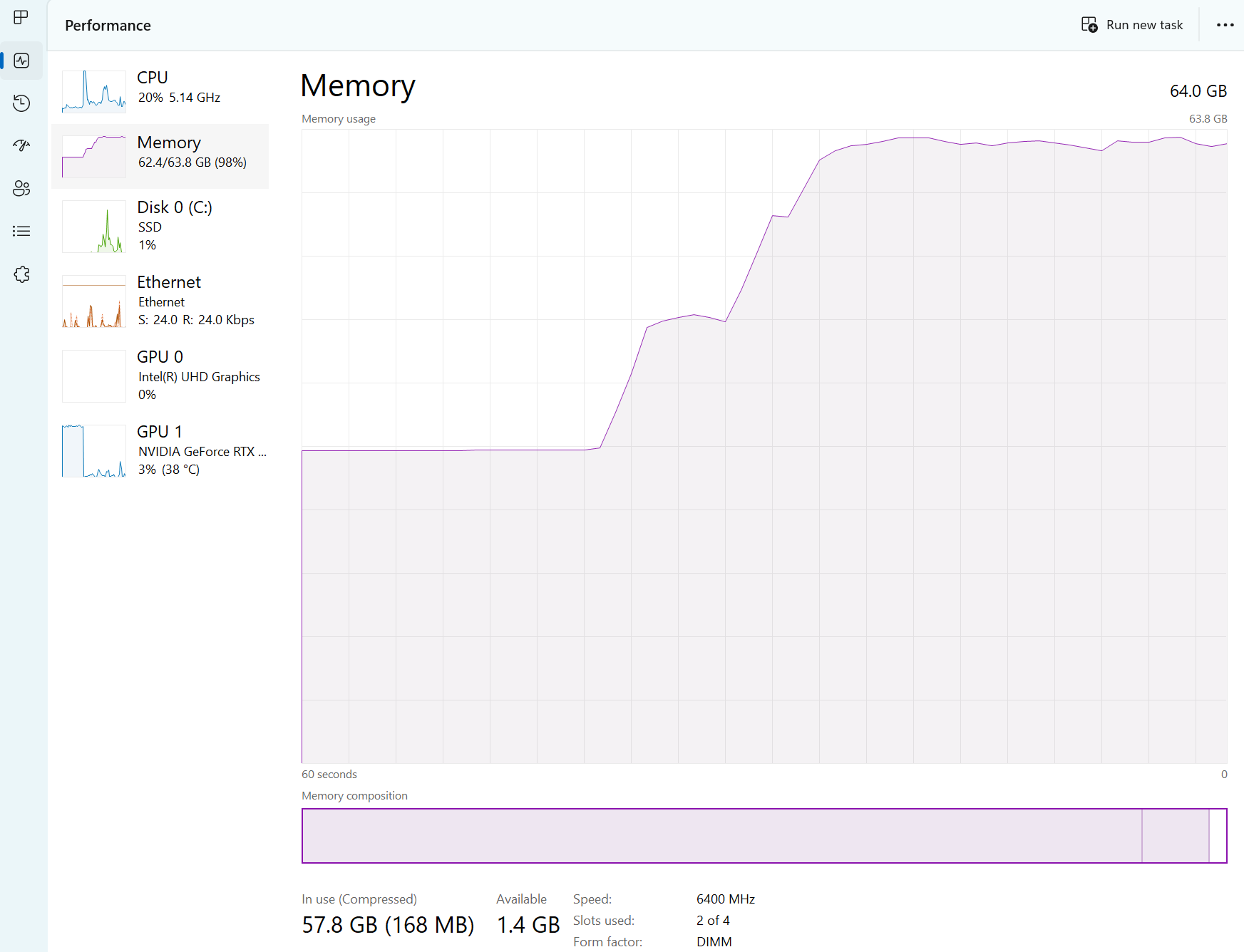Open the Processes view
The width and height of the screenshot is (1244, 952).
point(21,18)
